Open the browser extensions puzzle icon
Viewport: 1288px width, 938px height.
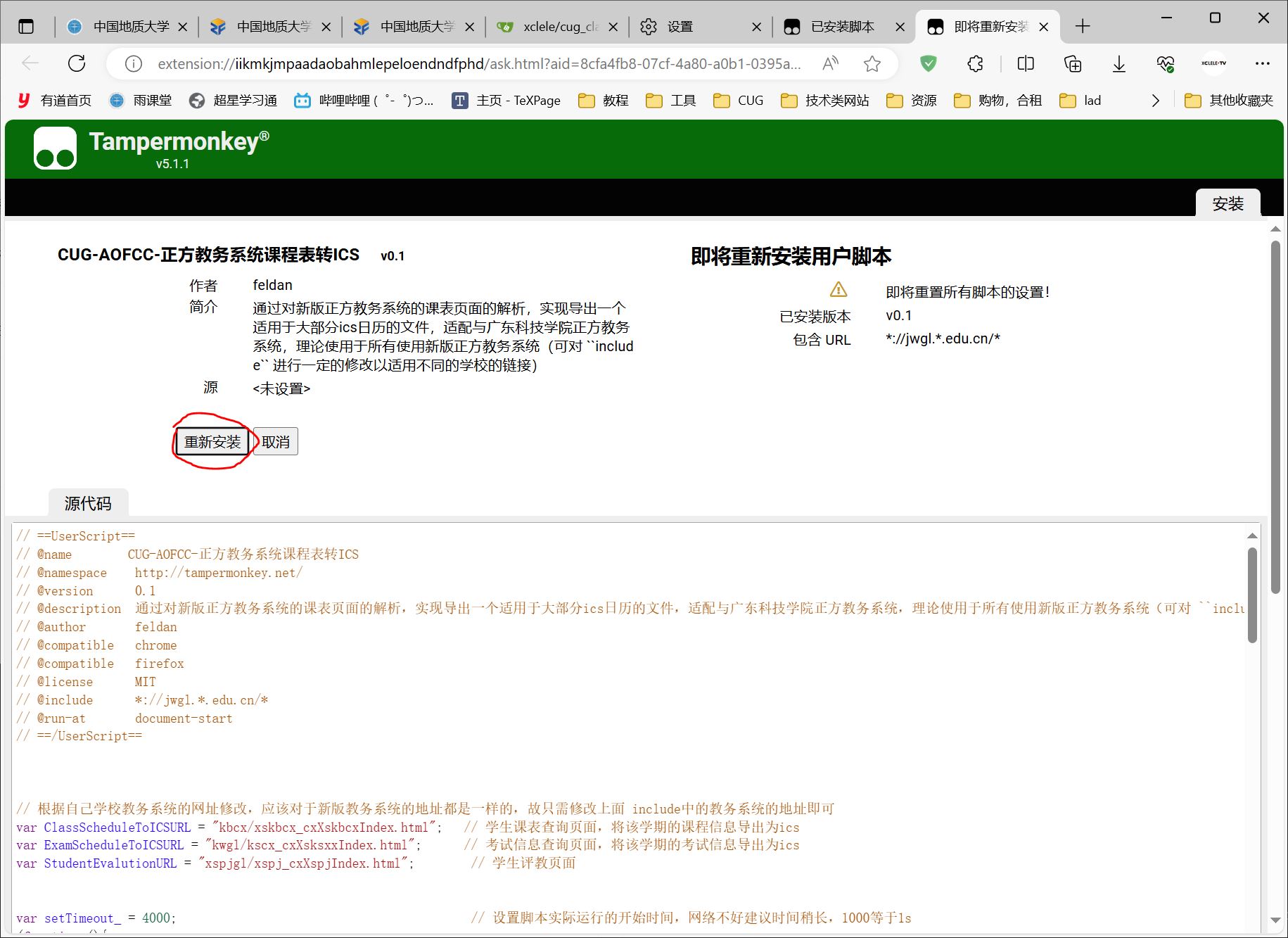(975, 64)
